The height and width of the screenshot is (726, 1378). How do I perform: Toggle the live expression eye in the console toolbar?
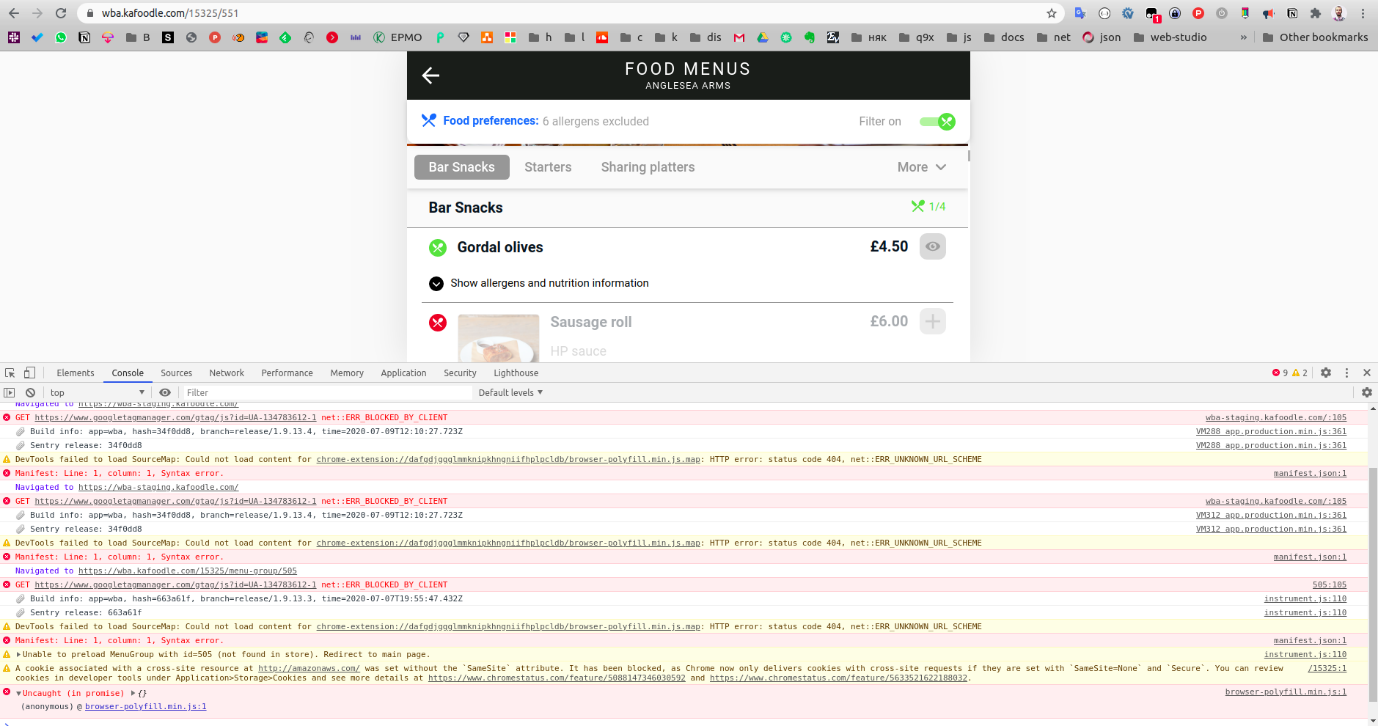[165, 392]
